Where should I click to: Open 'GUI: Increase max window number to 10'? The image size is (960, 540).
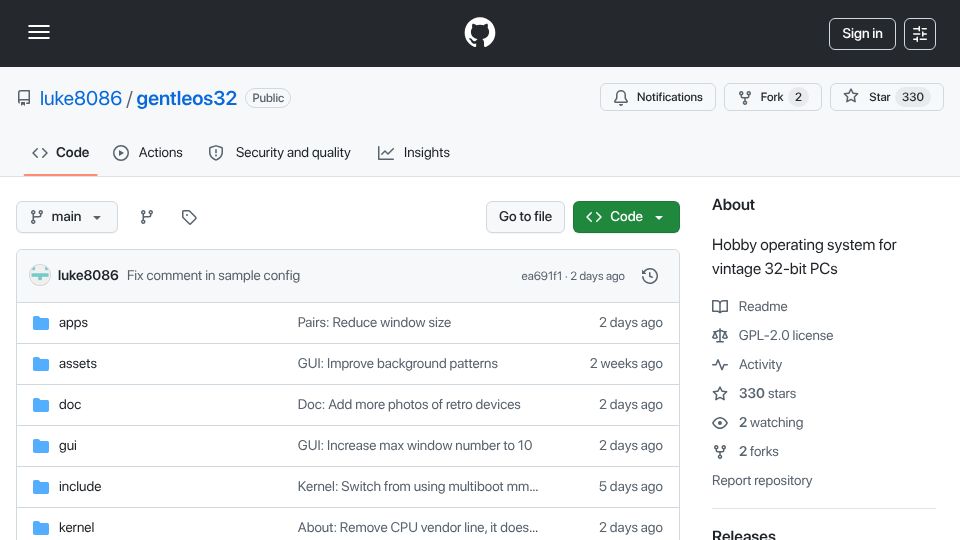pos(414,446)
